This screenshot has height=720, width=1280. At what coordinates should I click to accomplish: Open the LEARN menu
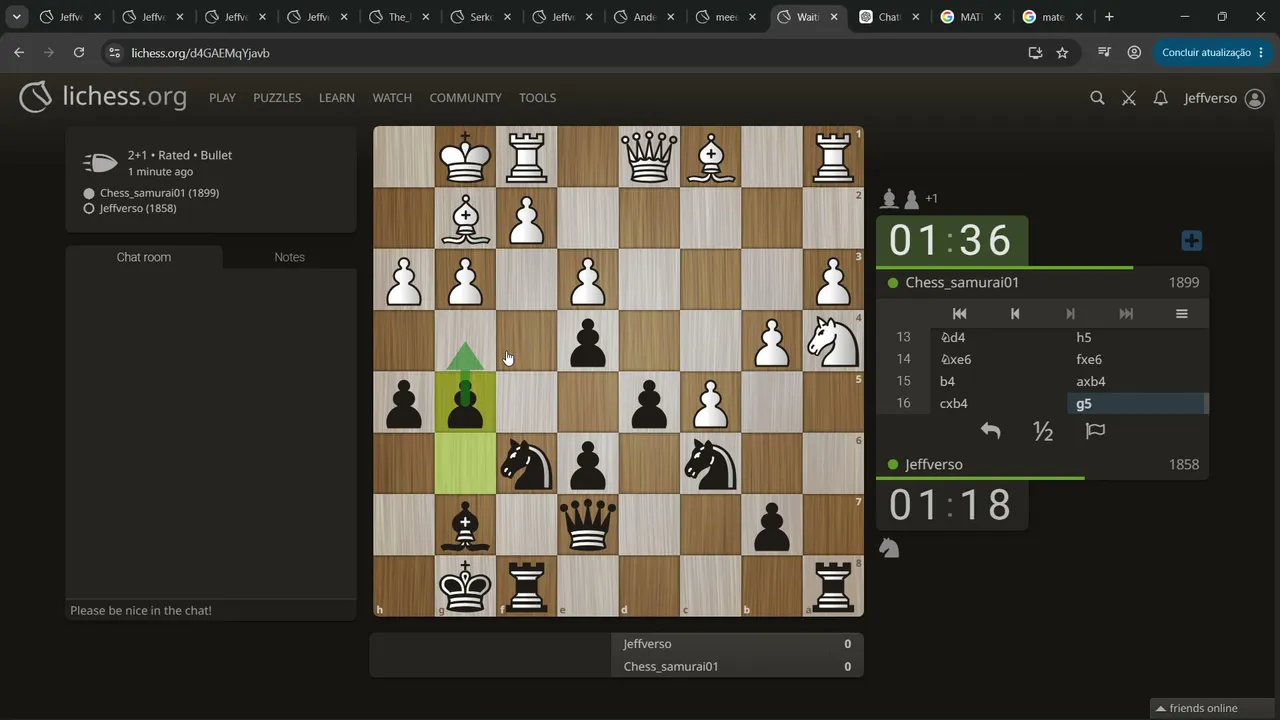click(337, 98)
